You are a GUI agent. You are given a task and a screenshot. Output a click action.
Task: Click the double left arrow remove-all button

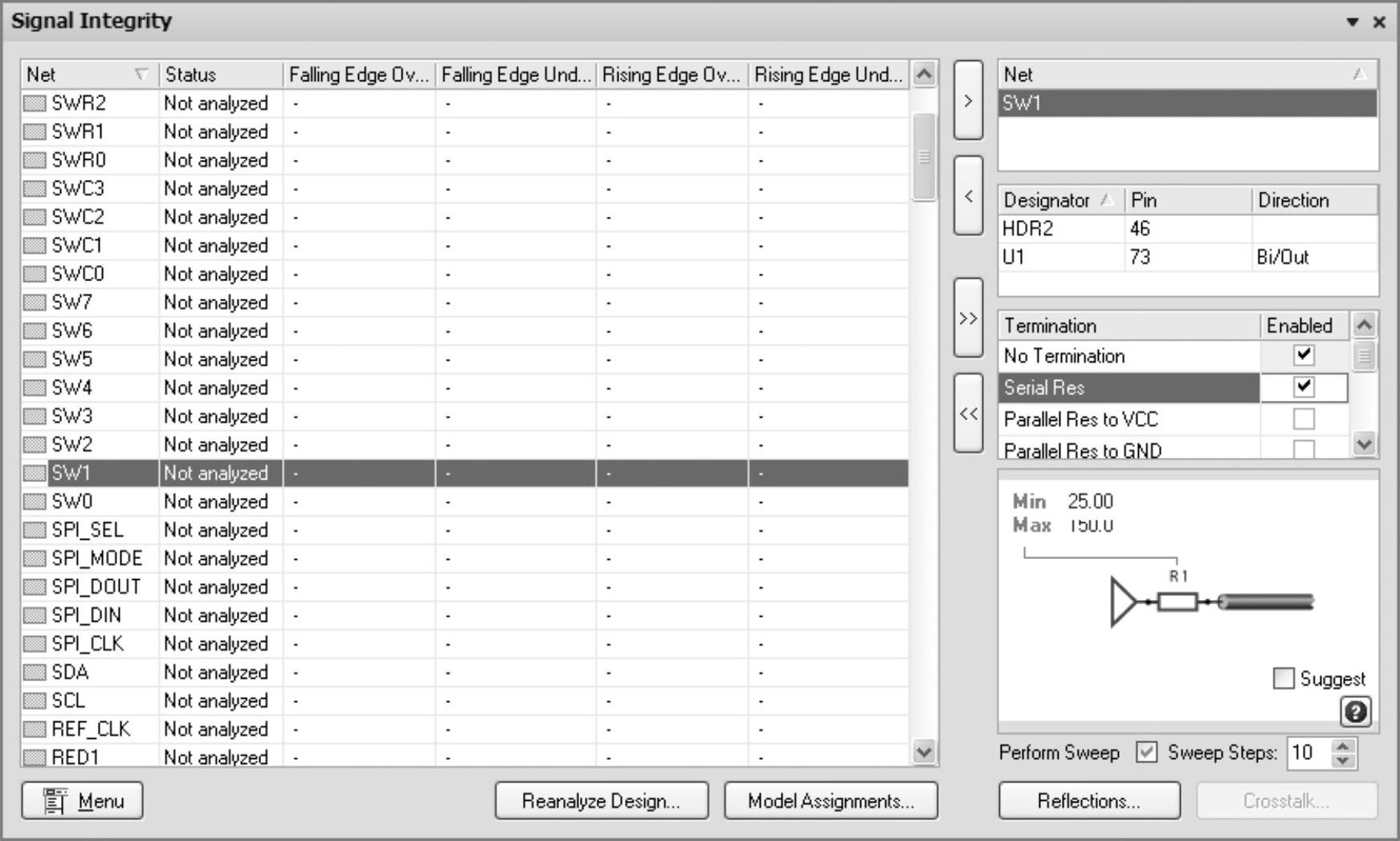(x=968, y=414)
